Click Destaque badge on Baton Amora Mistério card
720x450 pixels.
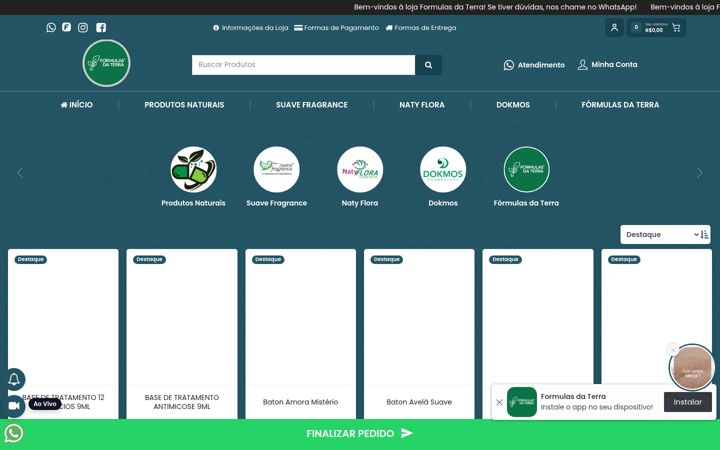coord(268,259)
